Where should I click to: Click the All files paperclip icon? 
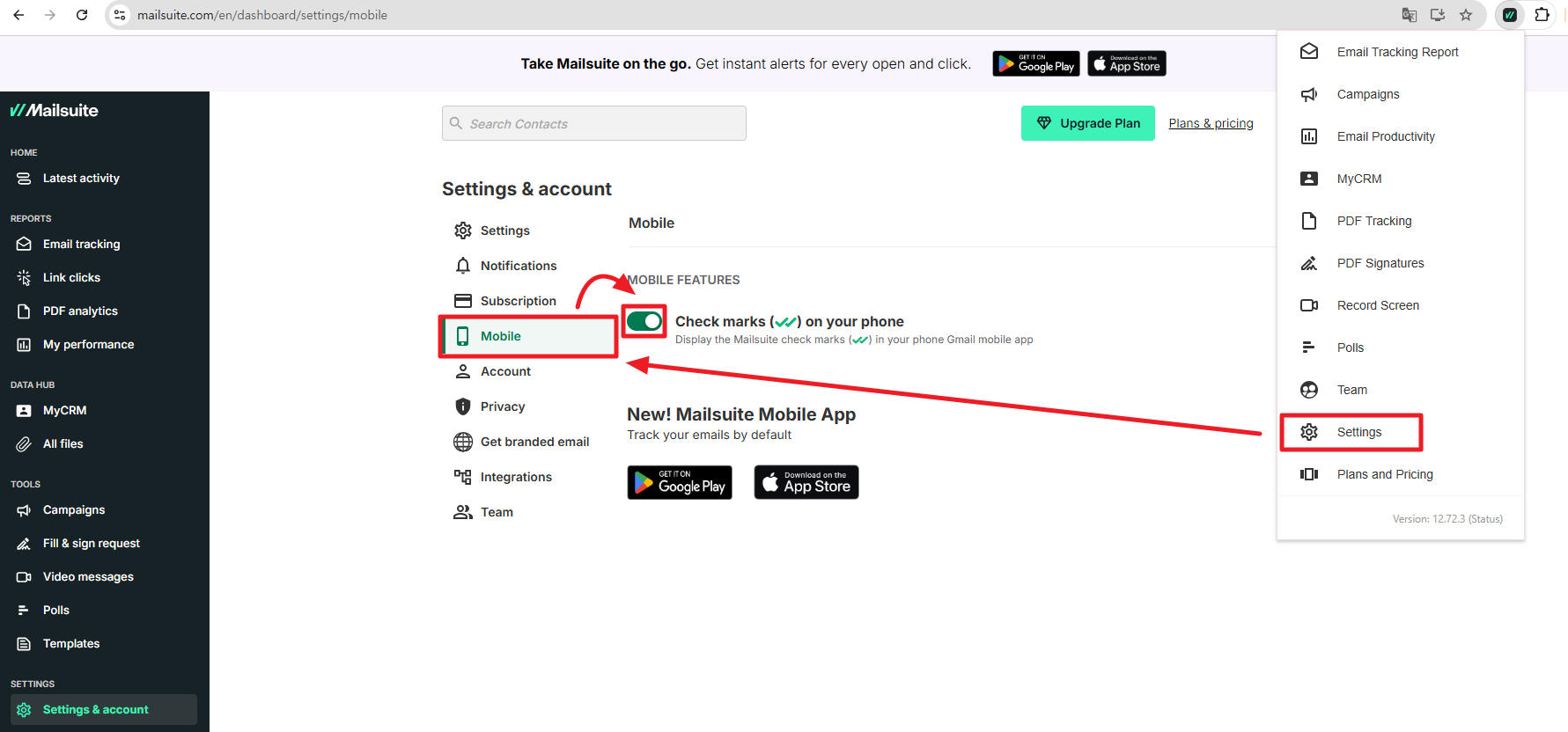(24, 443)
